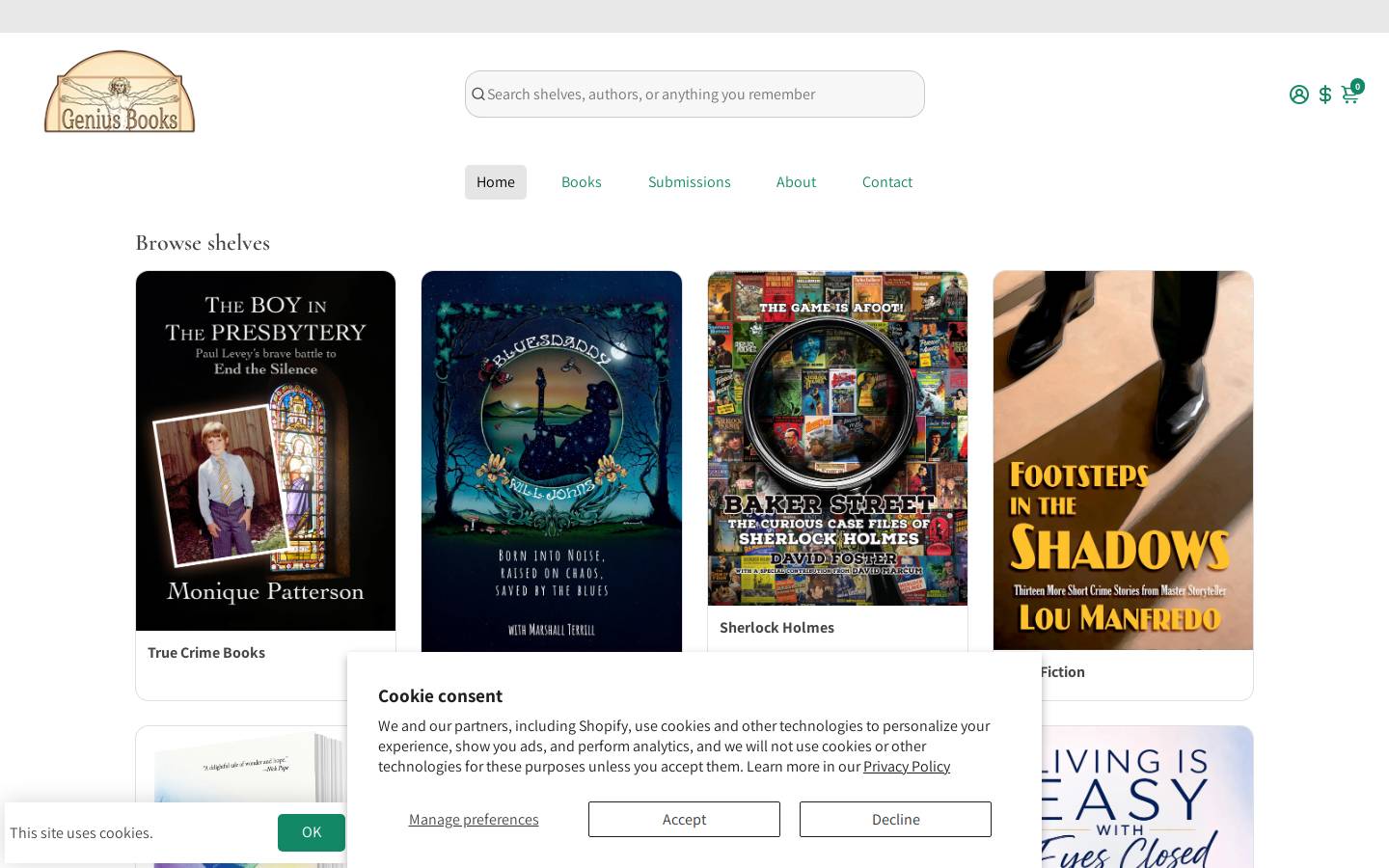This screenshot has height=868, width=1389.
Task: Open the account login icon
Action: pos(1299,95)
